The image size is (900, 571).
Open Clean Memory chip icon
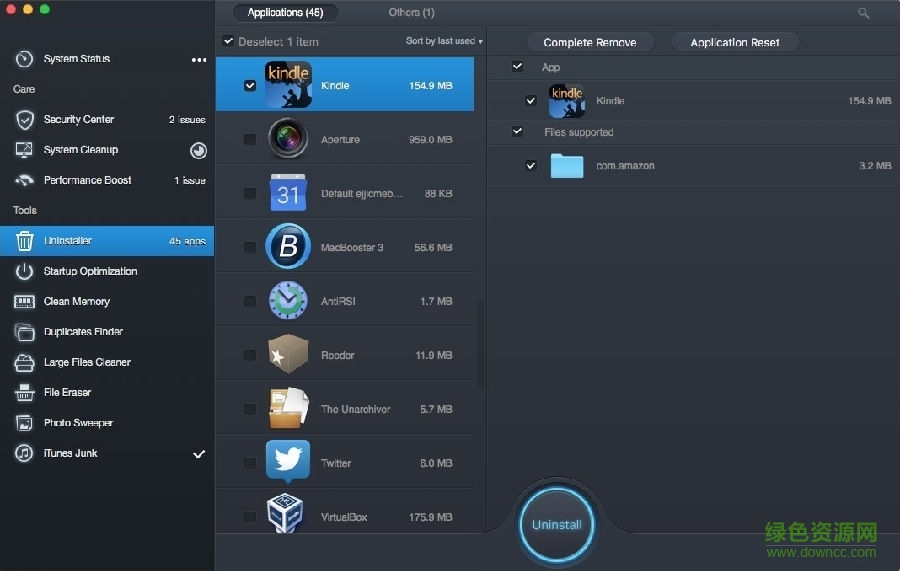click(x=24, y=301)
